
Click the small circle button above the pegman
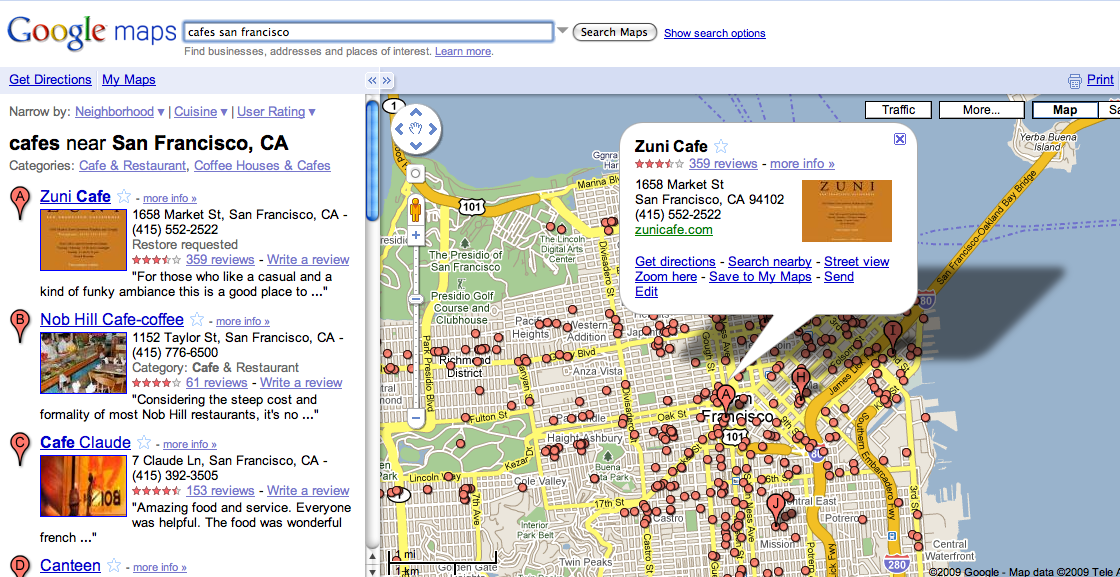[416, 174]
